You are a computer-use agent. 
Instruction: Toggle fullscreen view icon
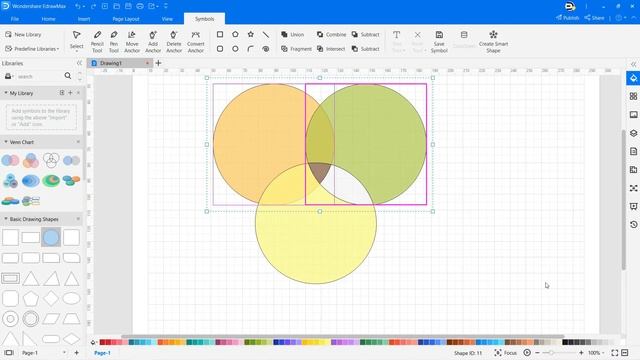coord(615,353)
